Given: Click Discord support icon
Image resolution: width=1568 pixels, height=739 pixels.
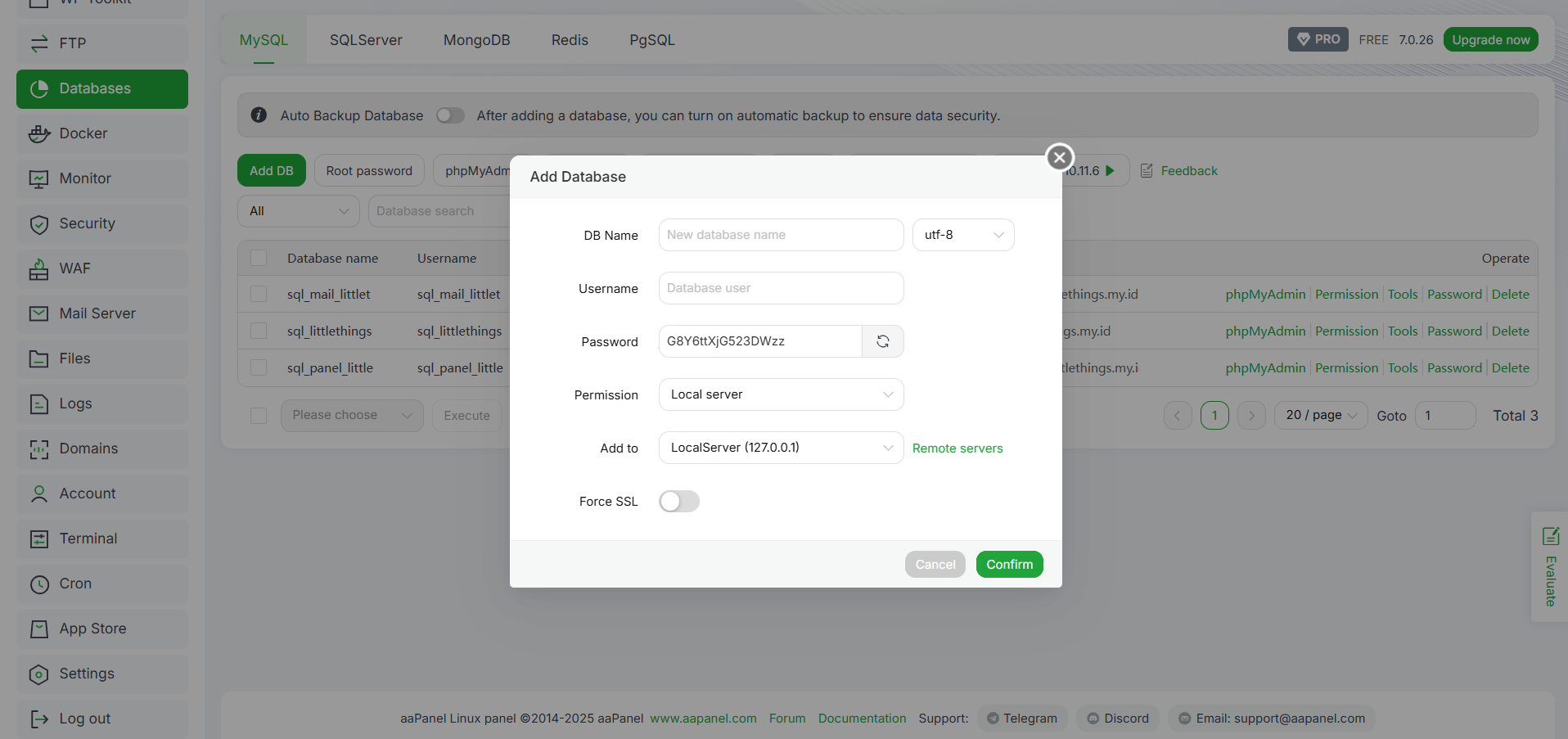Looking at the screenshot, I should coord(1093,719).
